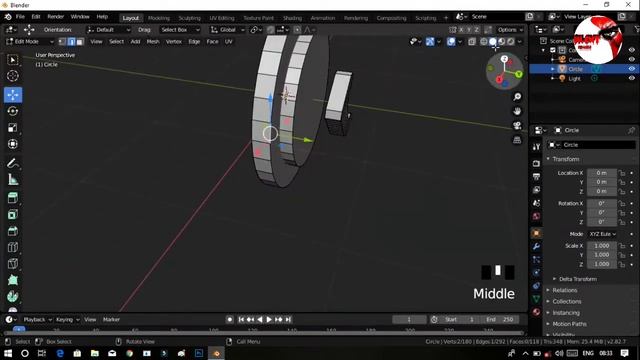640x360 pixels.
Task: Hide the Light object in outliner
Action: pyautogui.click(x=631, y=78)
